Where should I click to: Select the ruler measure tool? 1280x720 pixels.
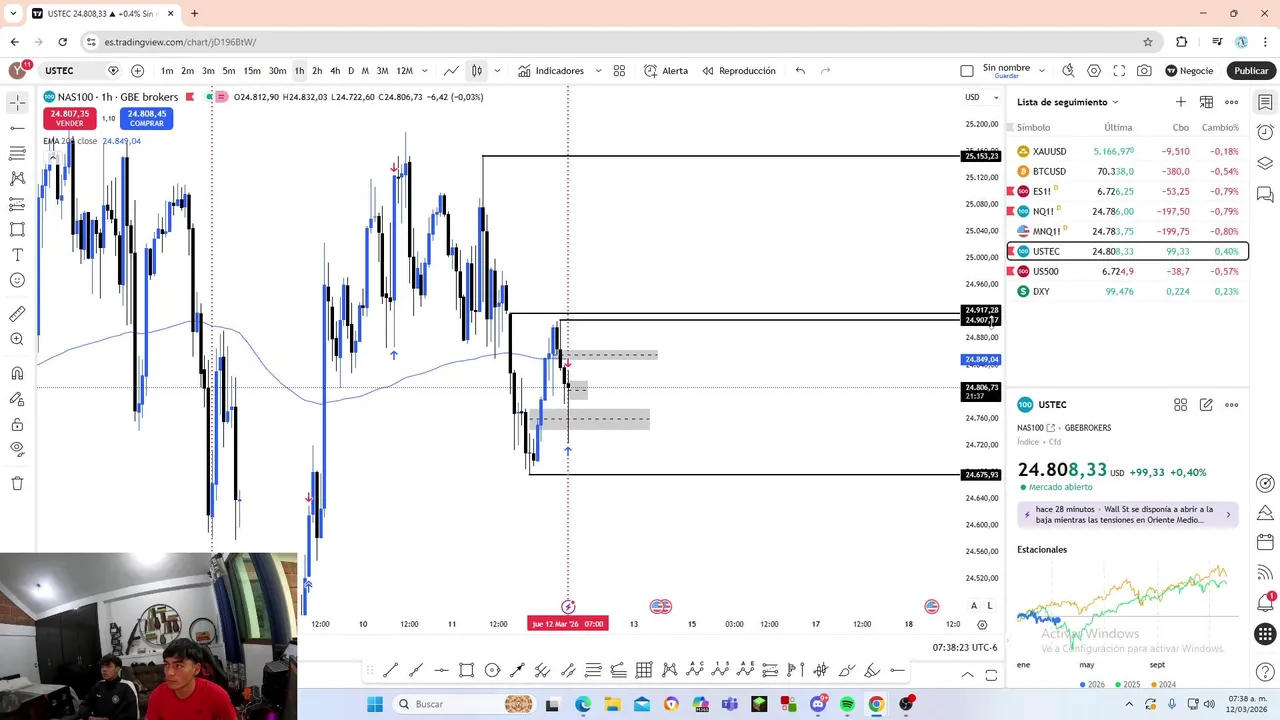click(17, 314)
